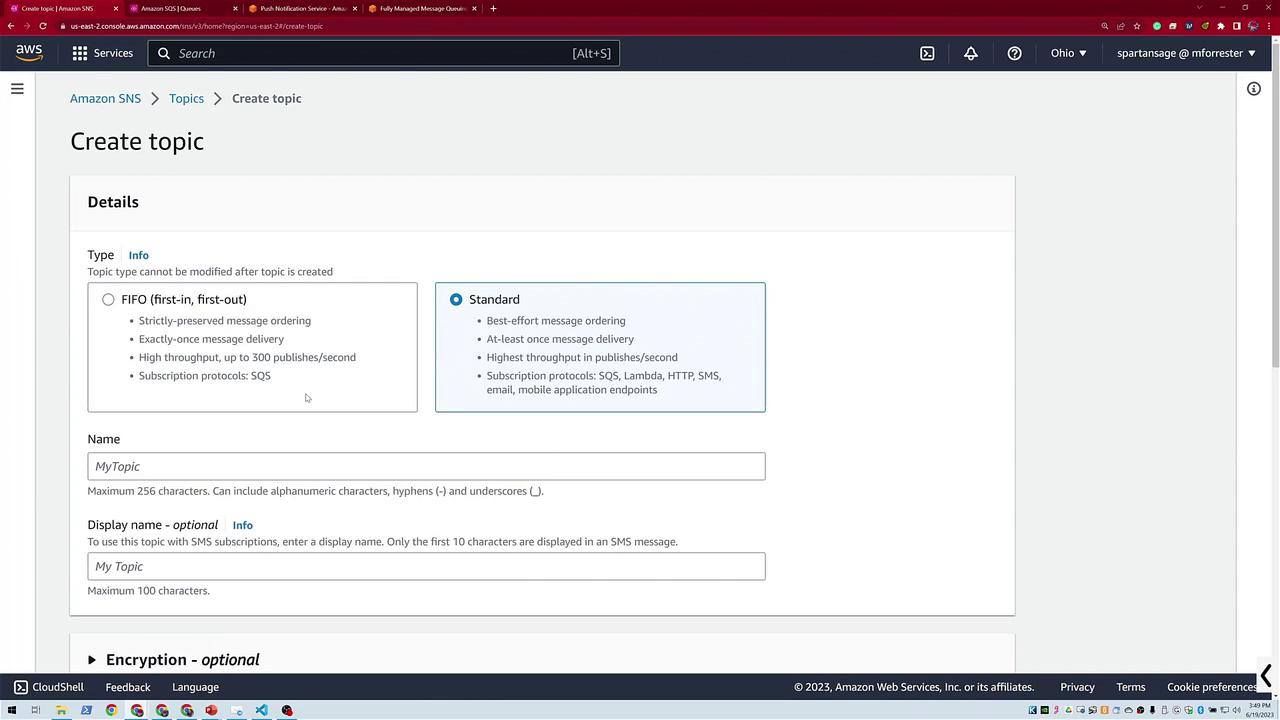
Task: Open Chrome three-dot menu
Action: pos(1269,26)
